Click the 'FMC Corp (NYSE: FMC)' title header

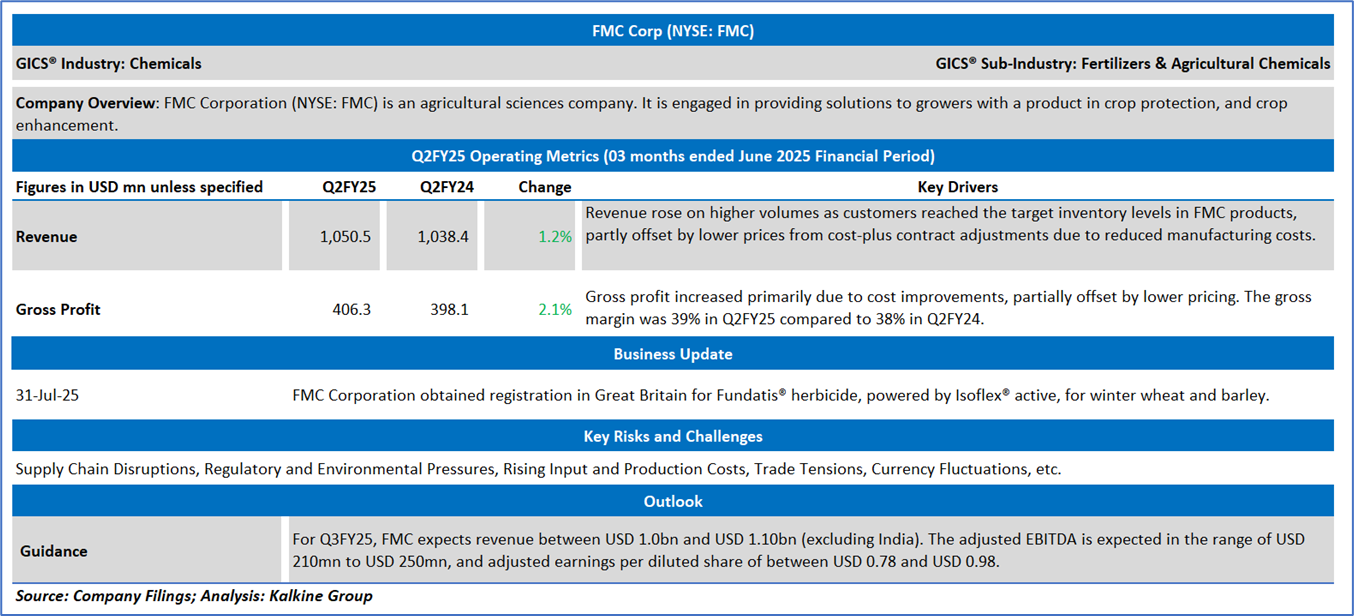[x=672, y=31]
